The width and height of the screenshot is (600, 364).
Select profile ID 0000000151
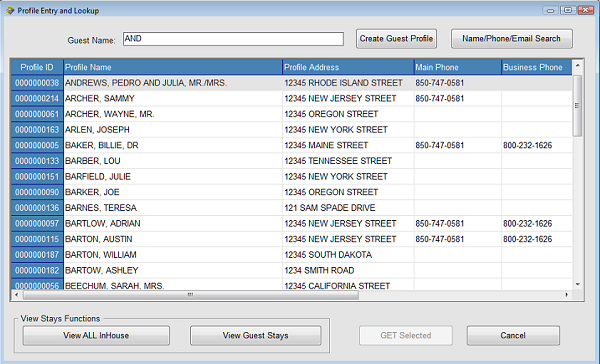(x=37, y=177)
